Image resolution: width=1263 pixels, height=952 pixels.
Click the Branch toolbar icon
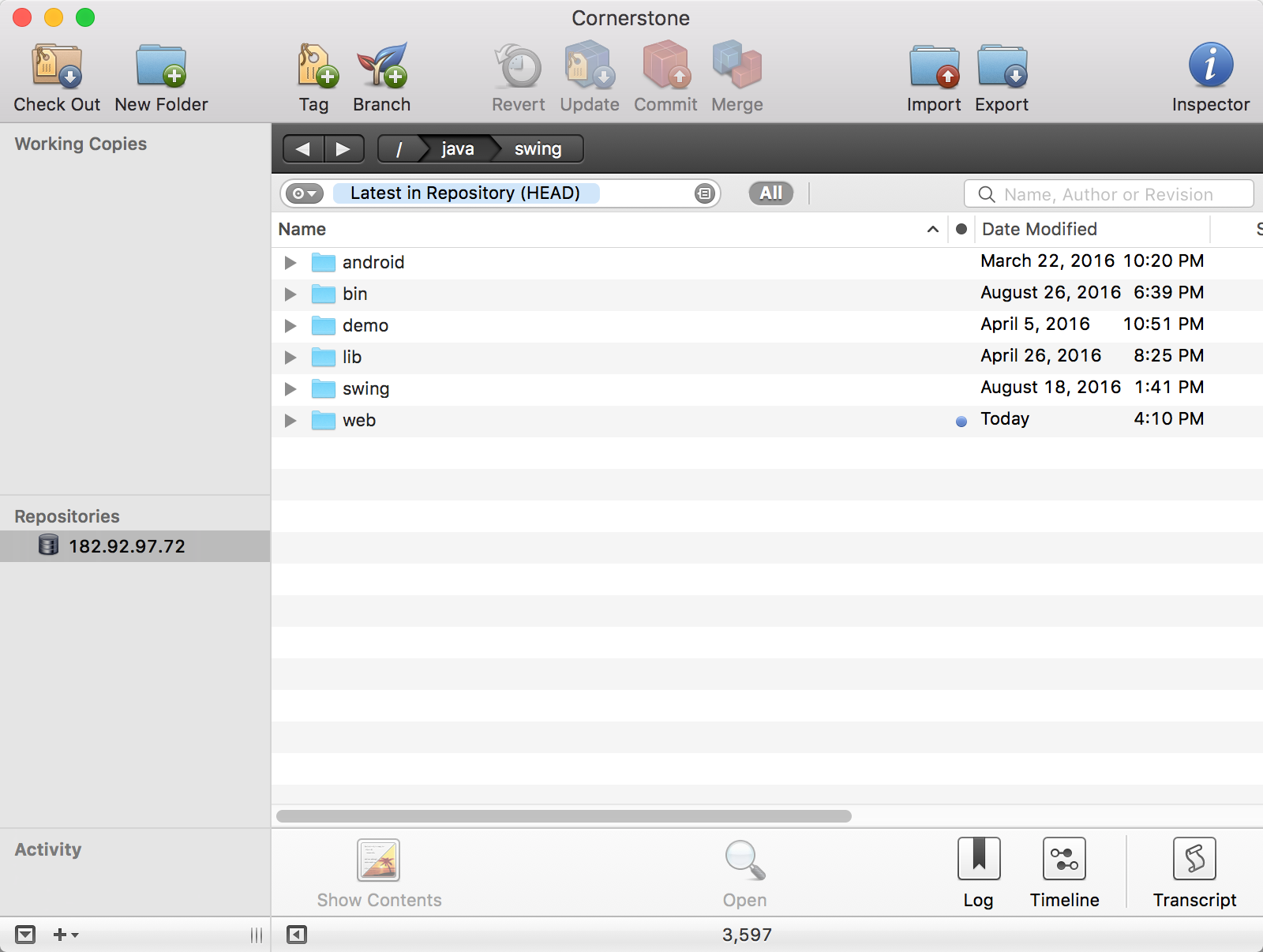coord(382,65)
